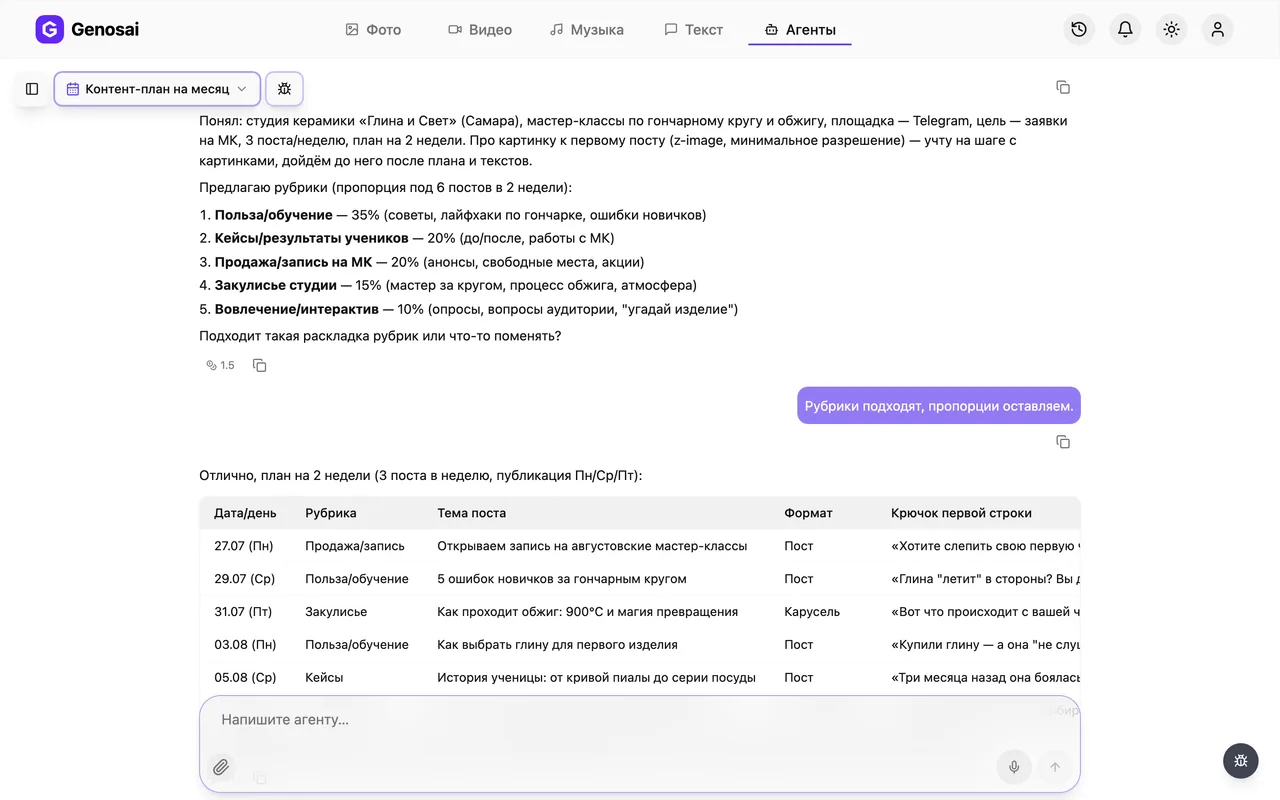
Task: Open the Музыка tab
Action: 587,30
